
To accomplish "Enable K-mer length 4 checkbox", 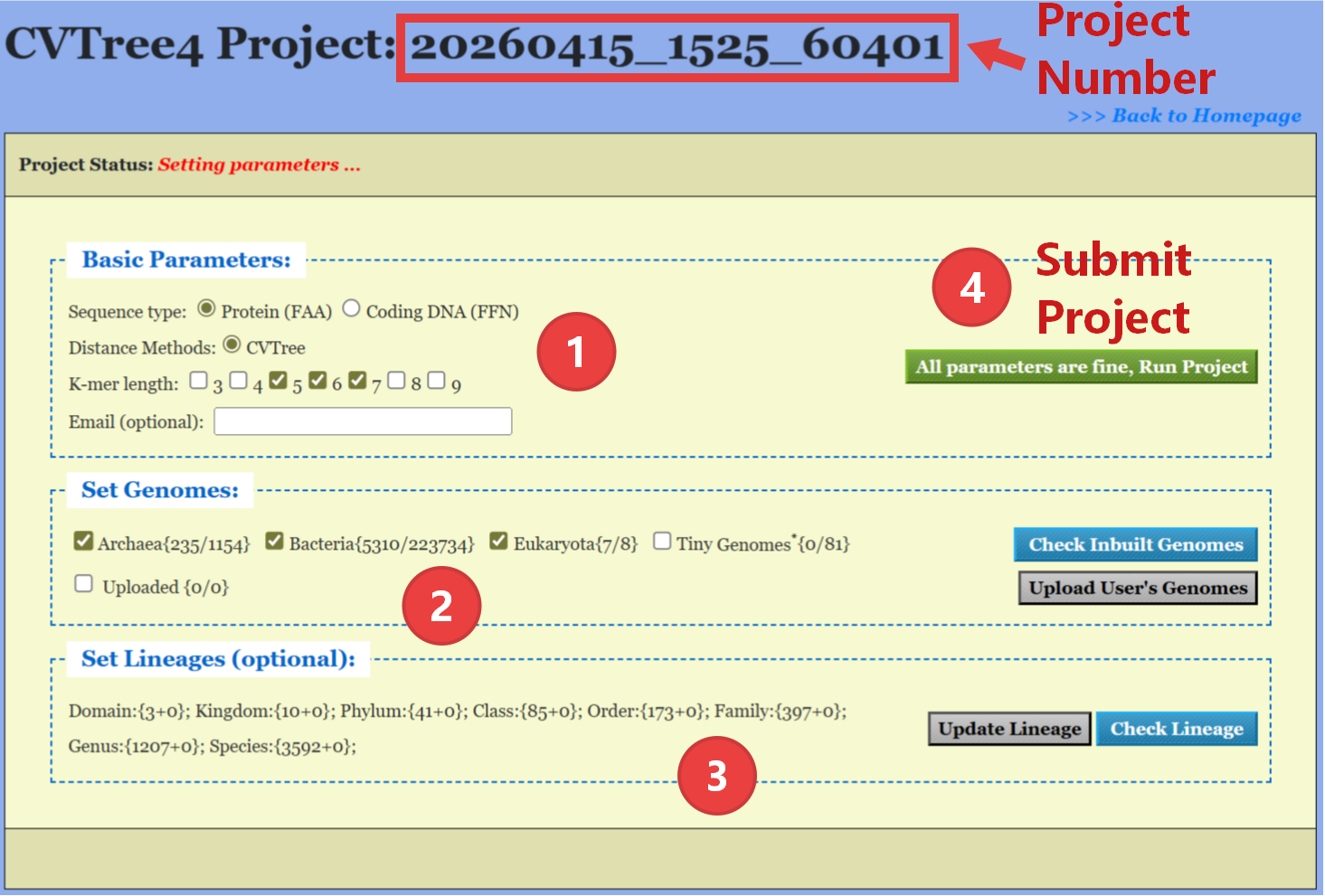I will [238, 381].
